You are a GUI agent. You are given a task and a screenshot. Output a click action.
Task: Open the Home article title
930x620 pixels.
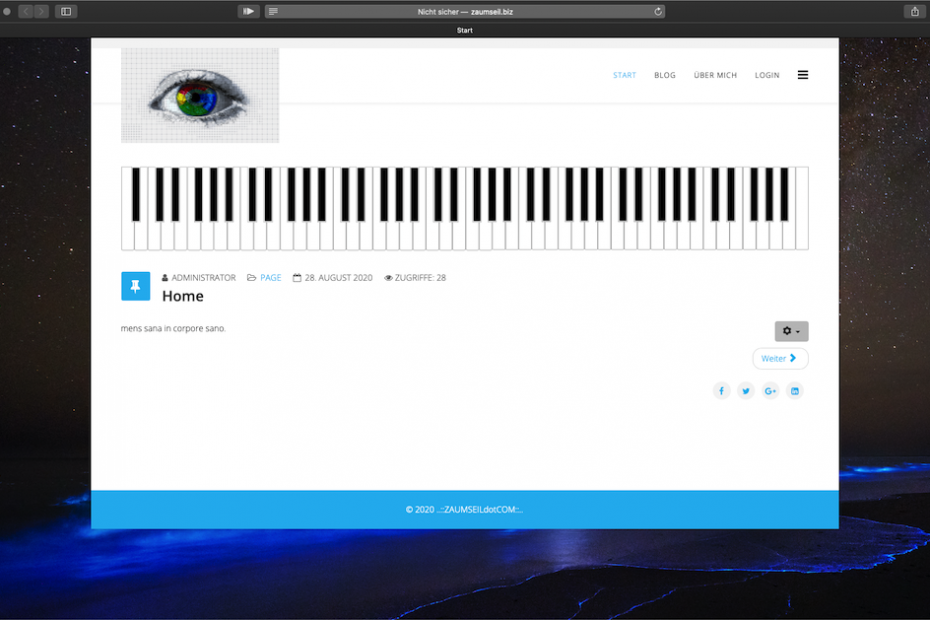pos(183,296)
